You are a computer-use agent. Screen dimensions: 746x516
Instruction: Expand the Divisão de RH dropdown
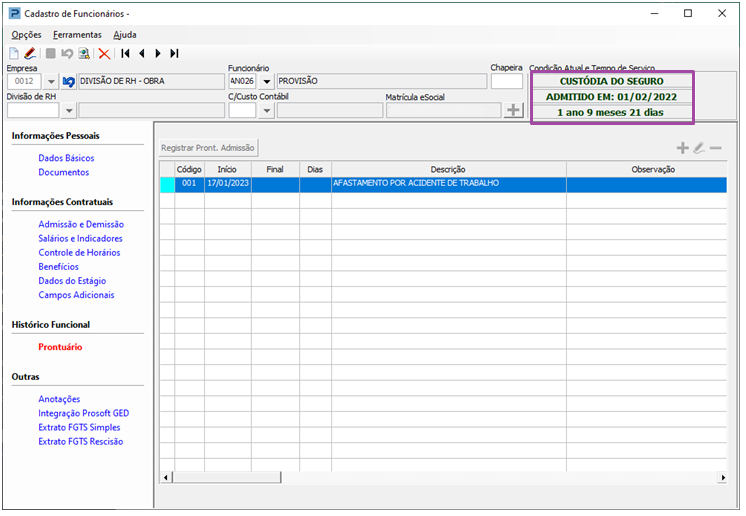(68, 111)
